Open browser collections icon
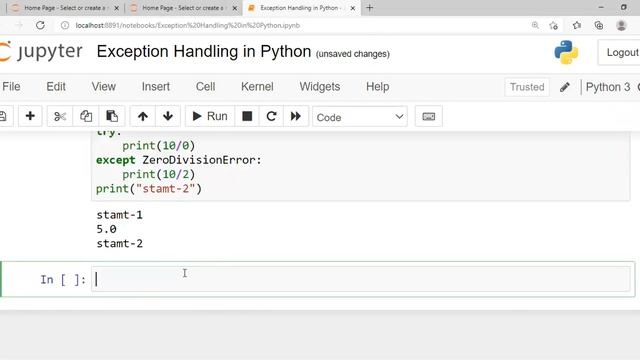 click(599, 25)
